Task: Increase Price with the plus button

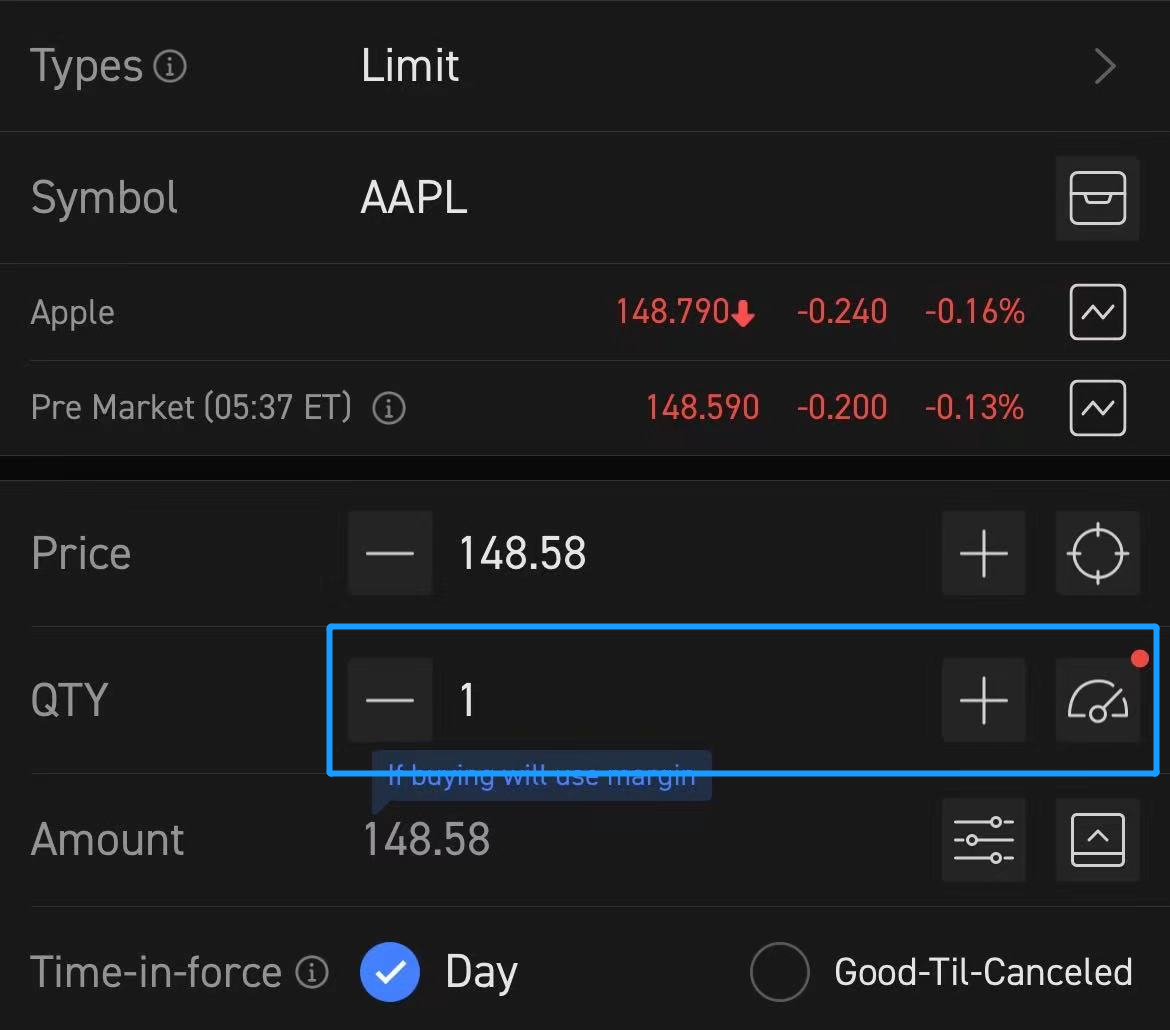Action: coord(983,553)
